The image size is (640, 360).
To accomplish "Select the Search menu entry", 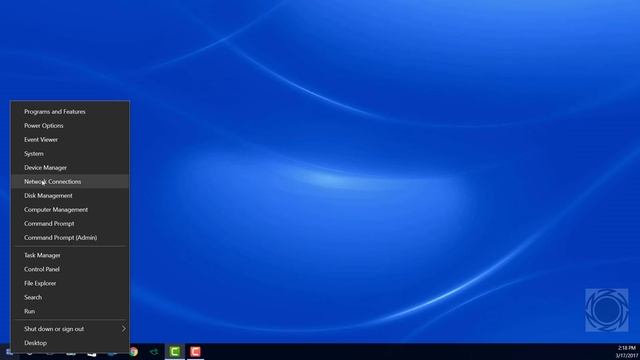I will point(70,297).
